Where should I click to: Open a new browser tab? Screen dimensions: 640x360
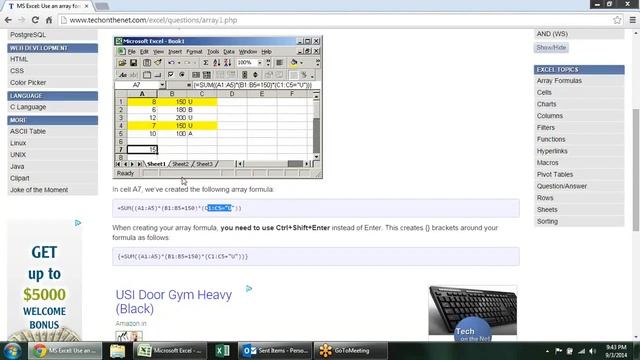click(x=102, y=6)
